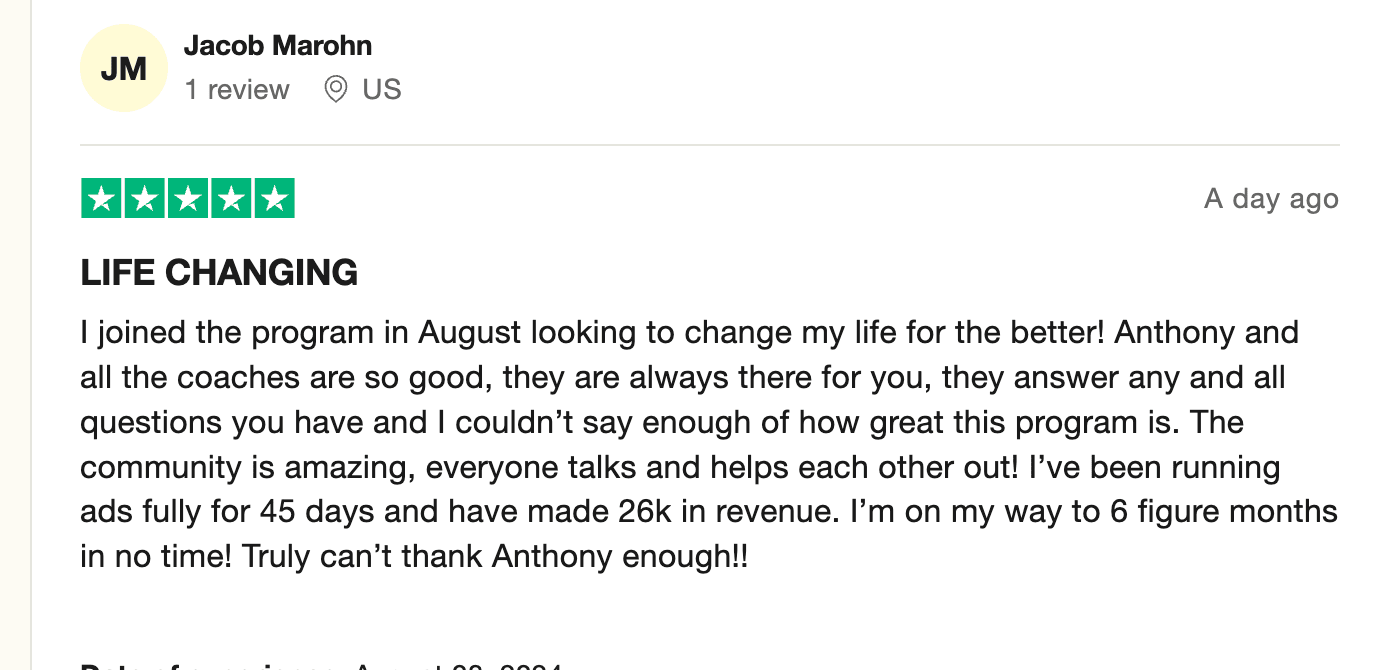The height and width of the screenshot is (670, 1384).
Task: Select the first green rating star
Action: [101, 198]
